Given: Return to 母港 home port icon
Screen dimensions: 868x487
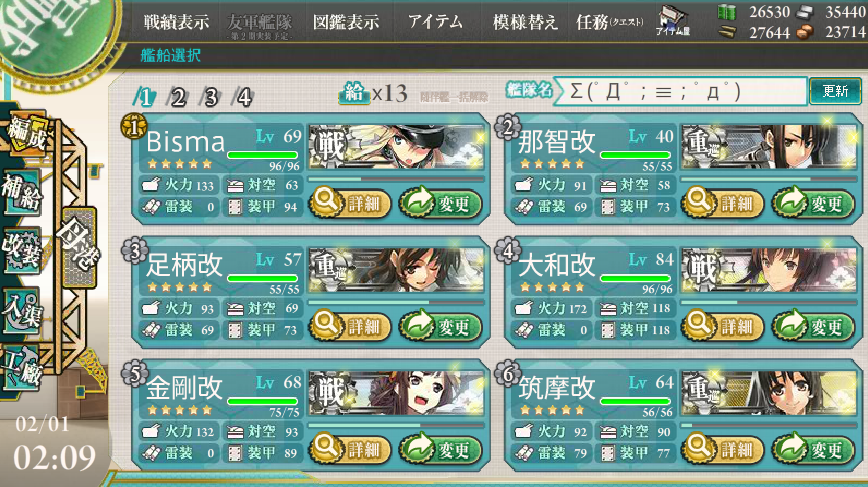Looking at the screenshot, I should [79, 247].
